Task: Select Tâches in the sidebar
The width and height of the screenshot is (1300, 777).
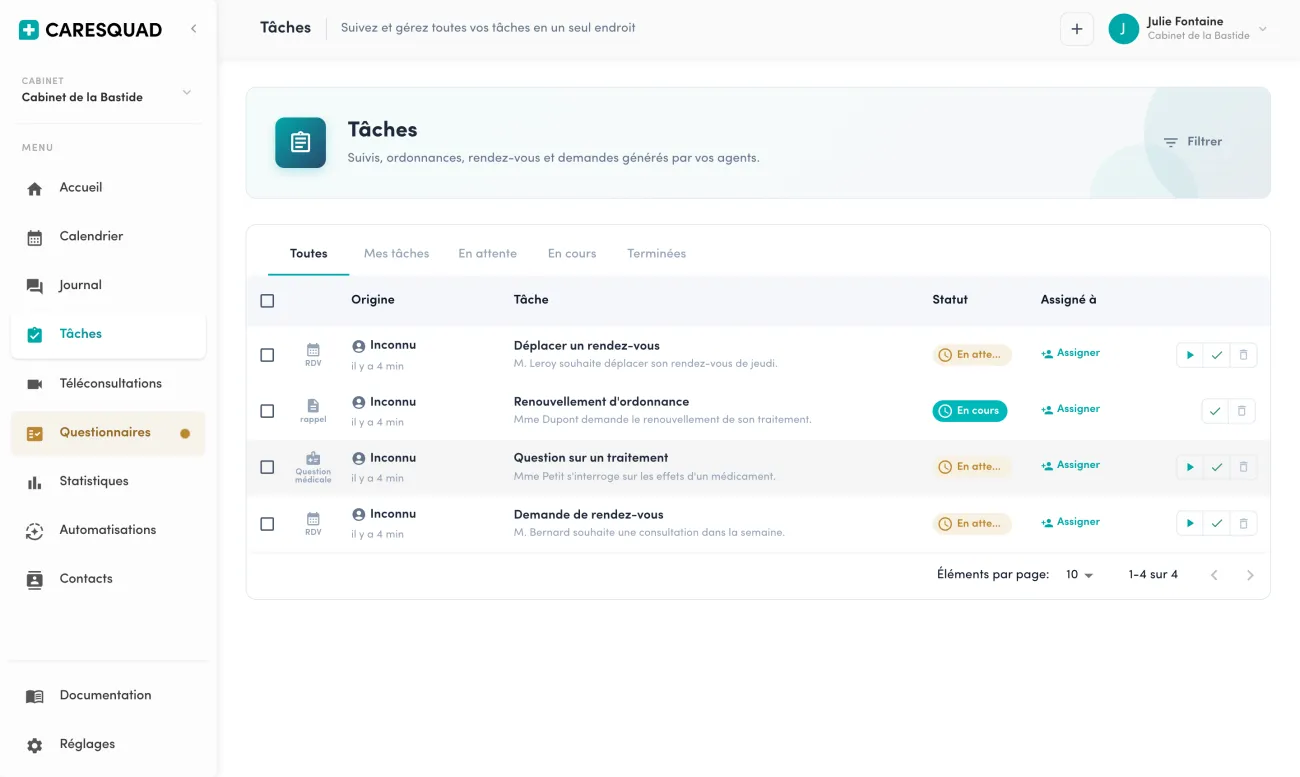Action: (108, 335)
